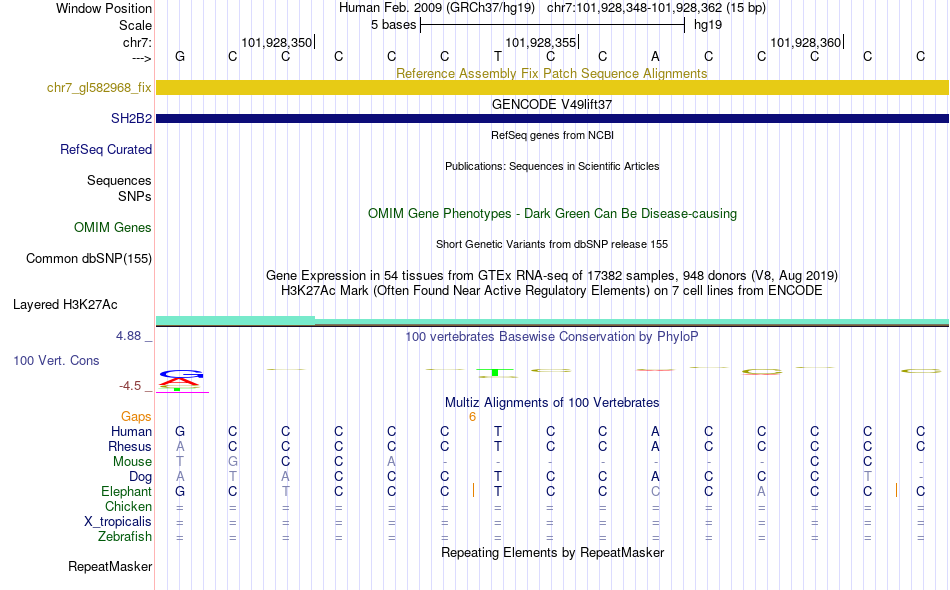
Task: Click the 5 bases scale bar
Action: 552,25
